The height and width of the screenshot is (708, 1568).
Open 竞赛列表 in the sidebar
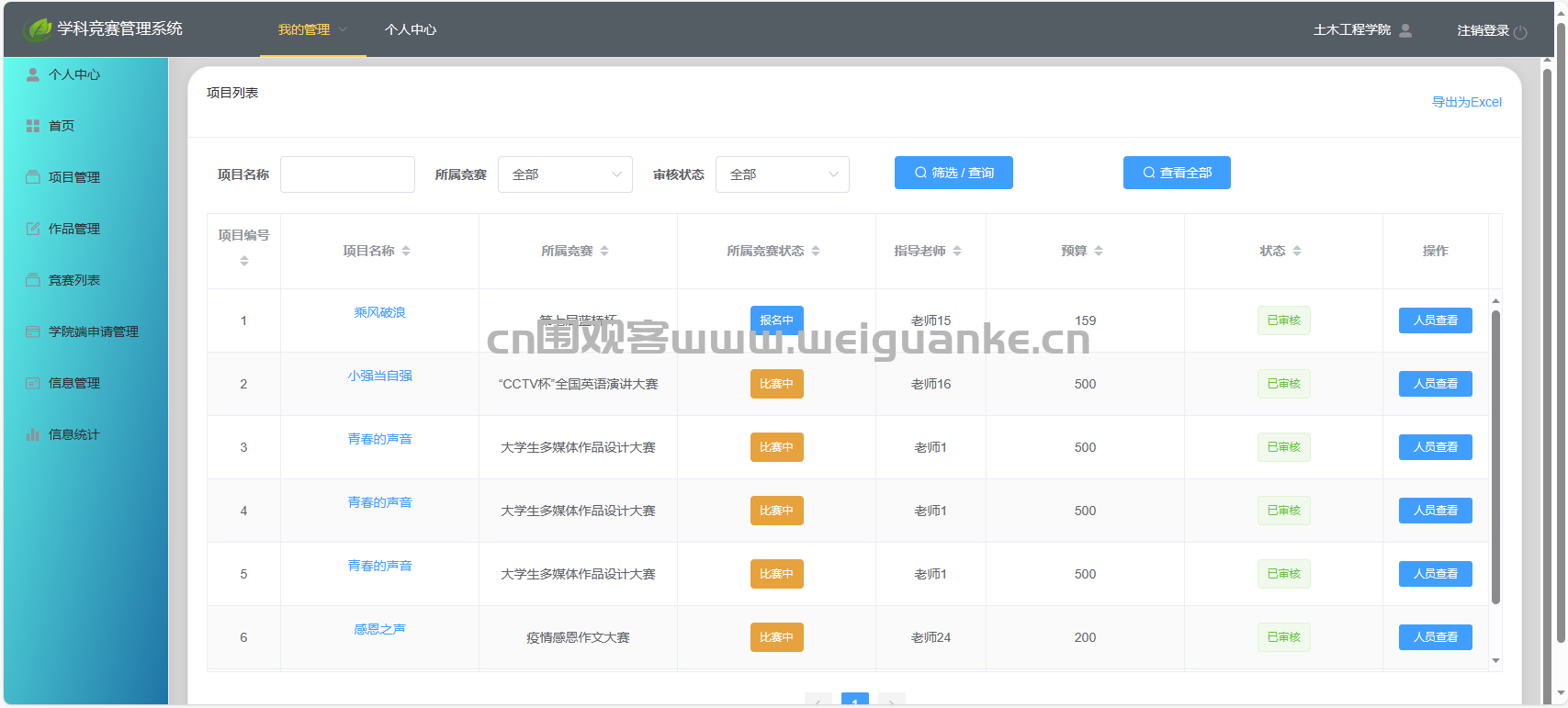(74, 280)
